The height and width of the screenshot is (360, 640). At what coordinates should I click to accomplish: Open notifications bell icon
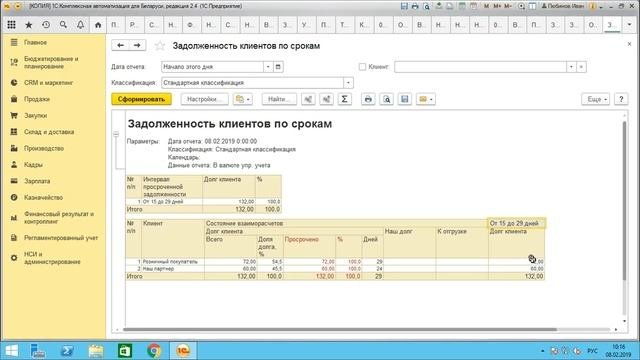coord(80,25)
